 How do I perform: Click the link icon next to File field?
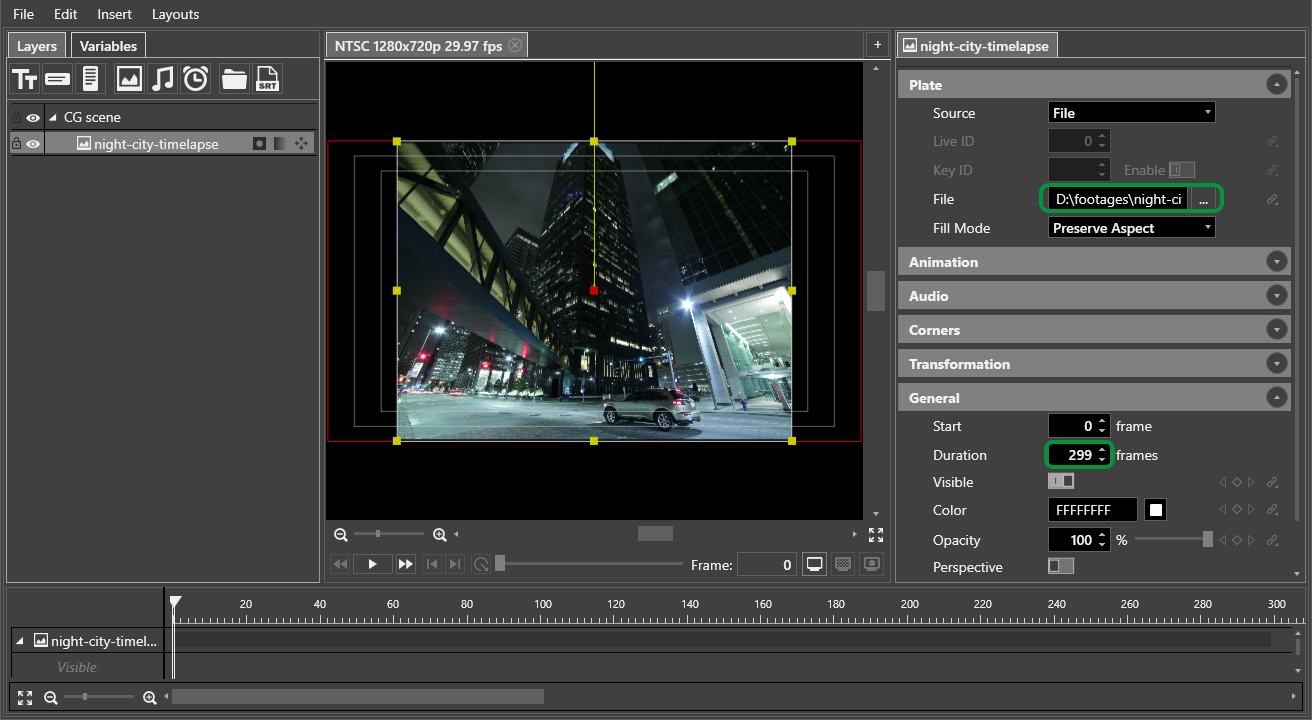point(1272,199)
